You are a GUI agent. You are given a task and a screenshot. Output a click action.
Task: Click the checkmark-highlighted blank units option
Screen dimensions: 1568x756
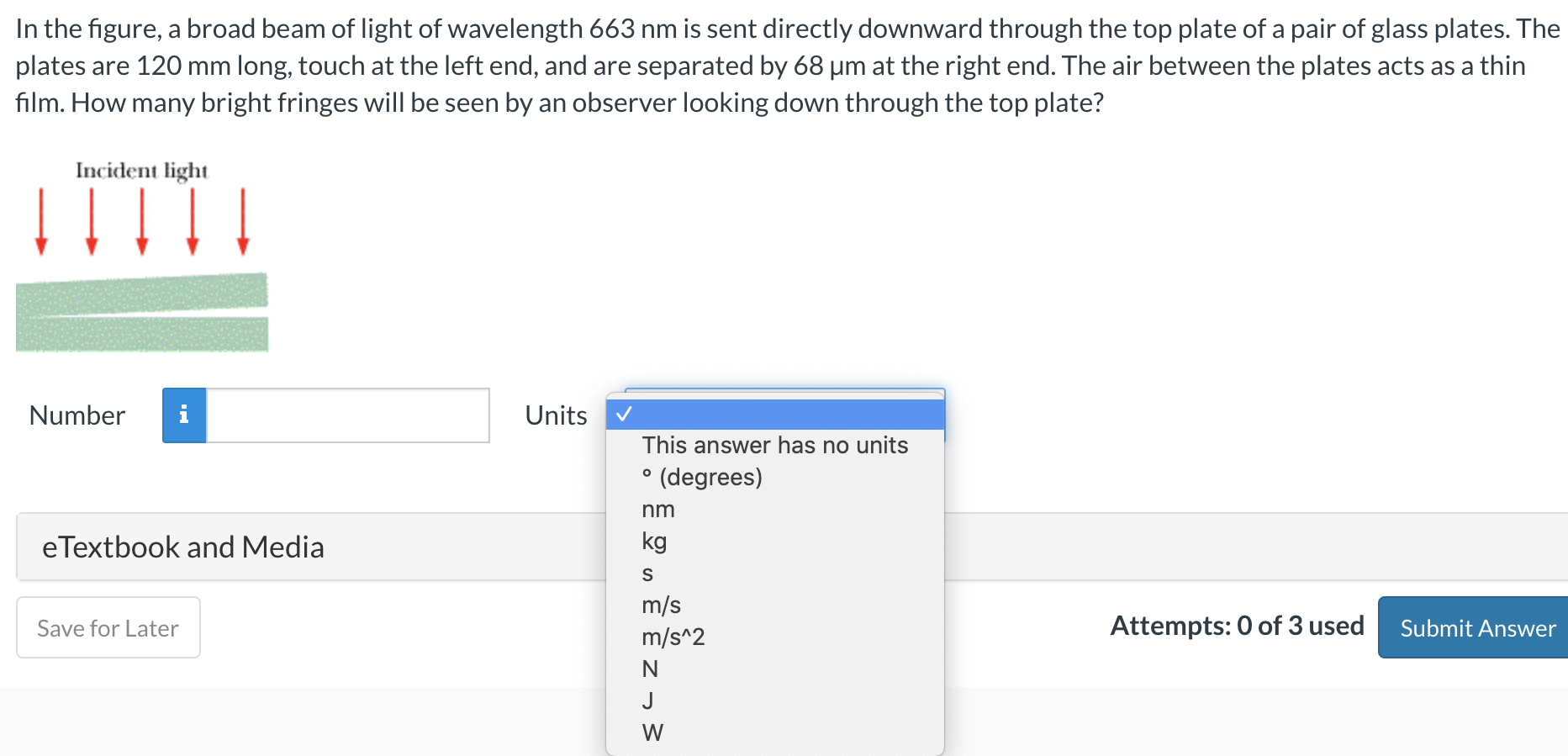[x=775, y=414]
